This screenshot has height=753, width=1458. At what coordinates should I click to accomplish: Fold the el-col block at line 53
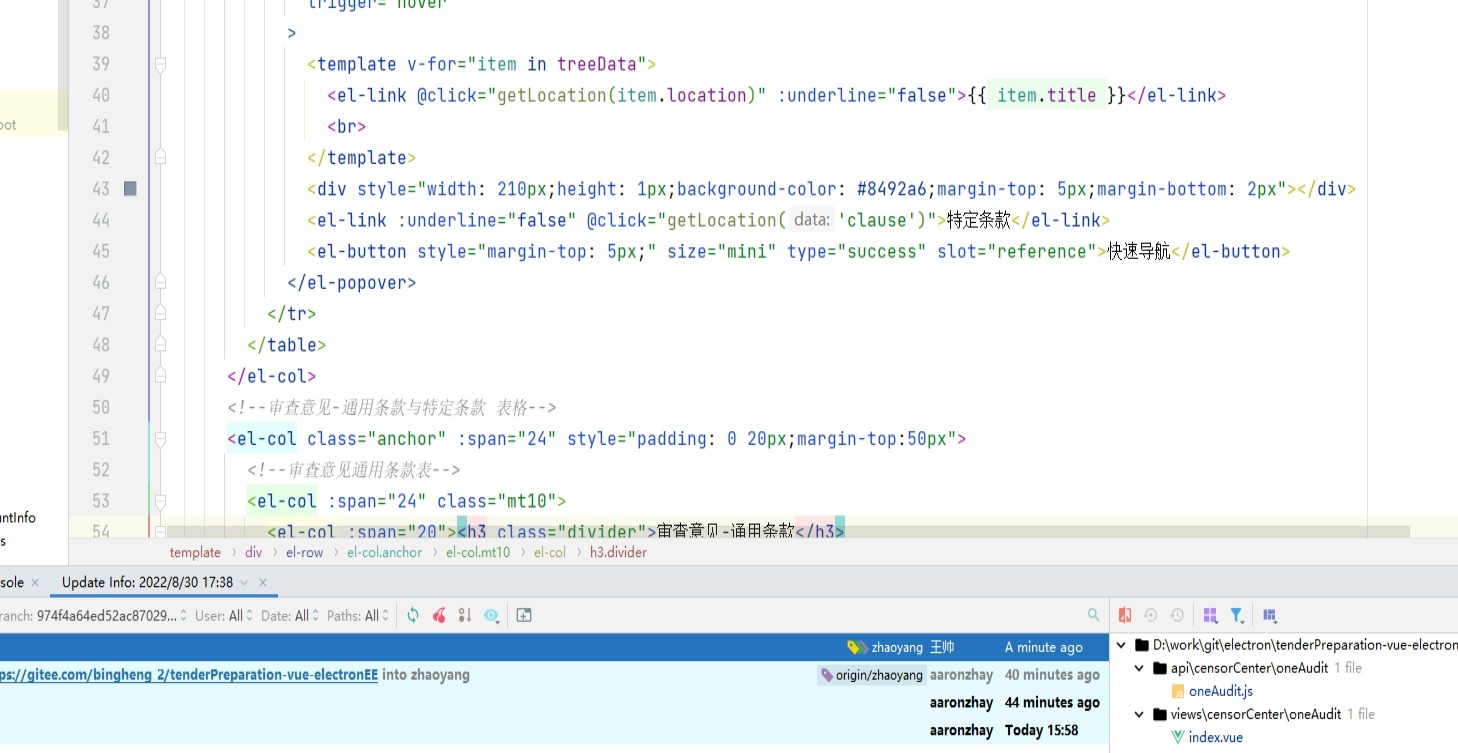(160, 501)
